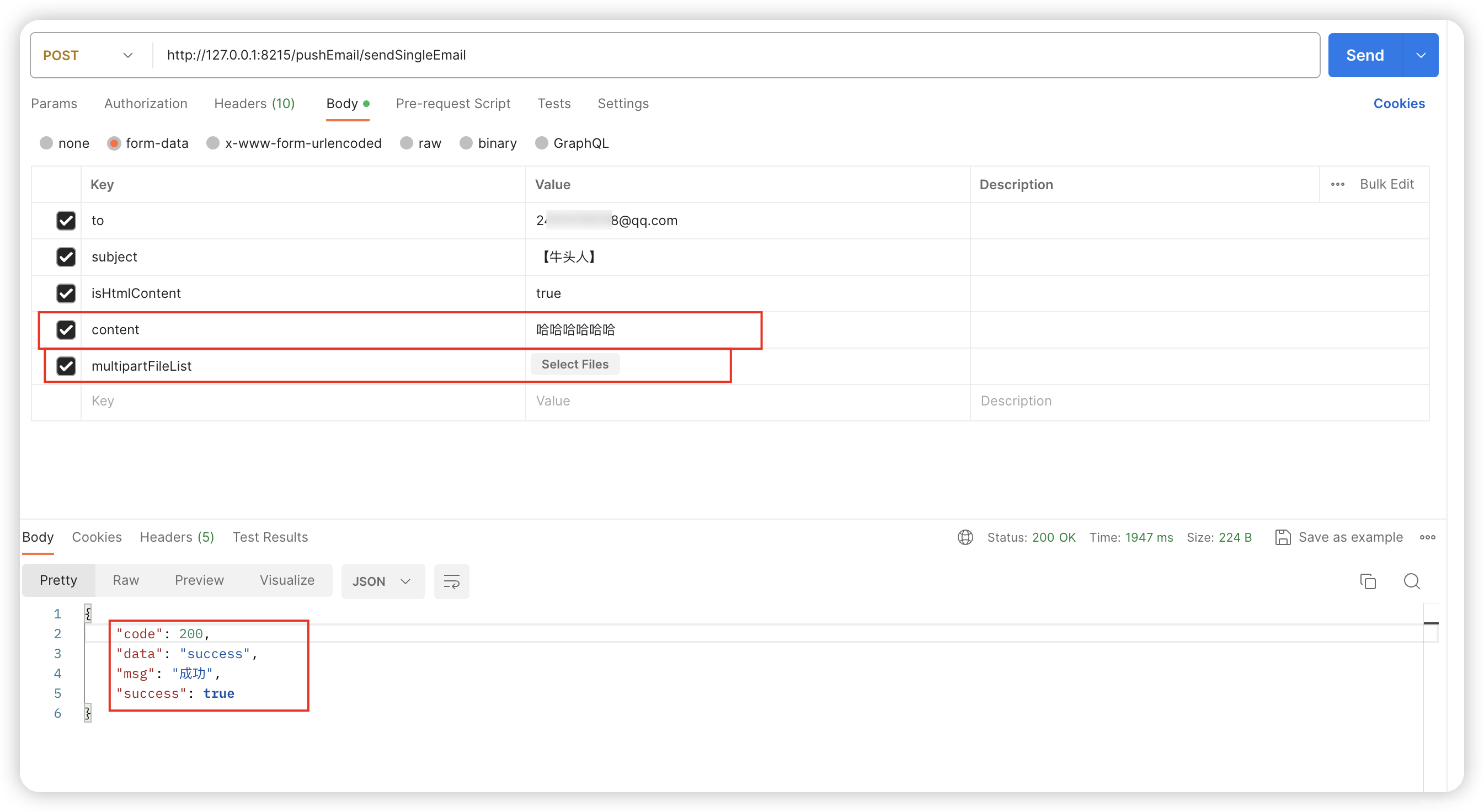The height and width of the screenshot is (812, 1484).
Task: Toggle line wrap icon in response toolbar
Action: (451, 581)
